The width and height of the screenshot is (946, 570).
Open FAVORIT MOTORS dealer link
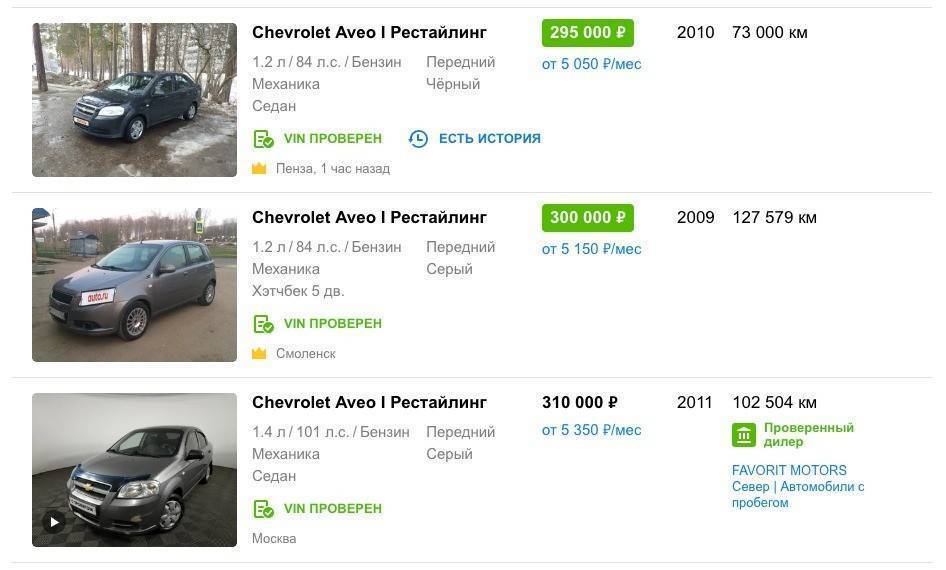click(x=789, y=470)
